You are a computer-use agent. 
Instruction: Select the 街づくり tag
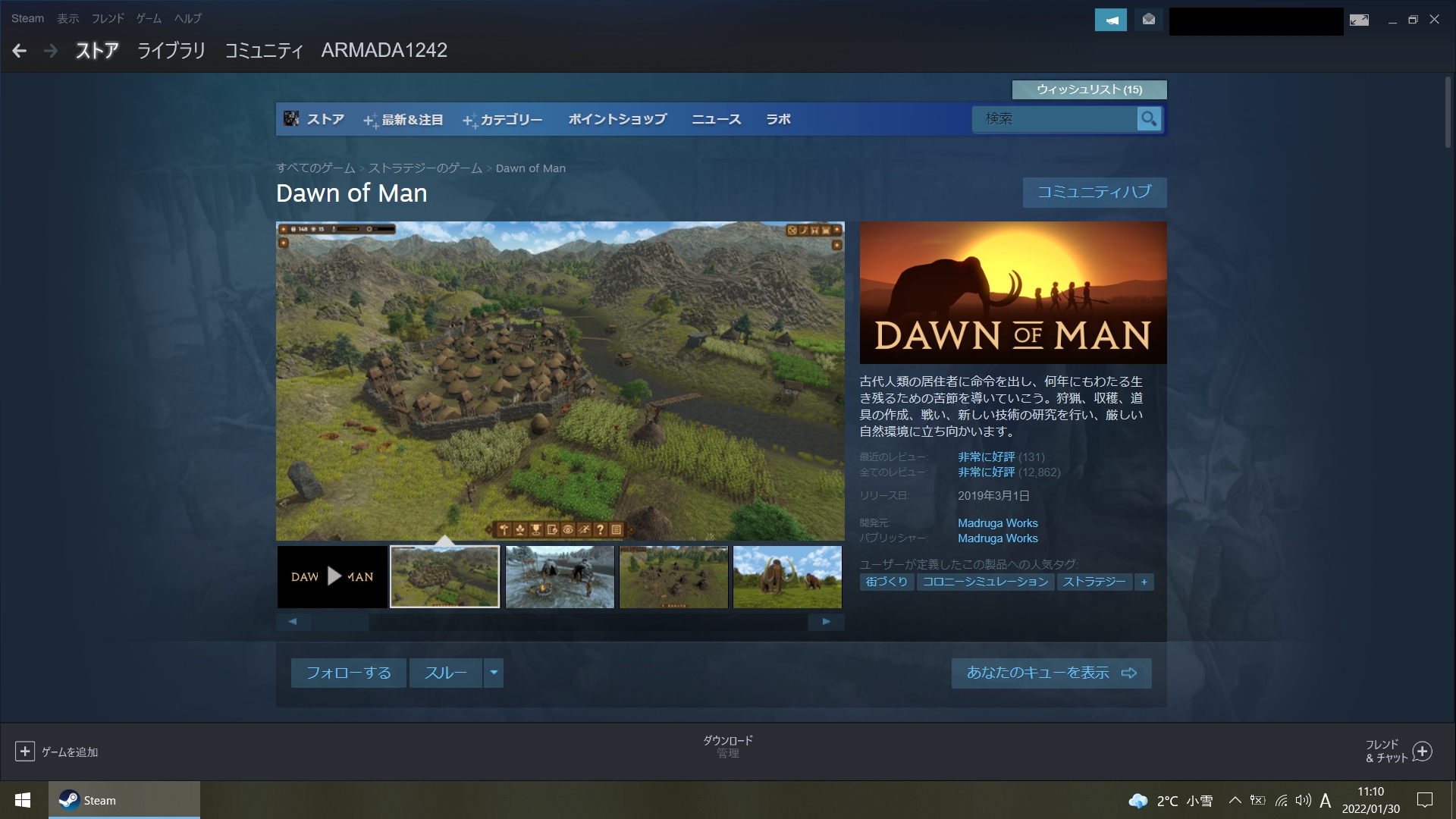886,582
